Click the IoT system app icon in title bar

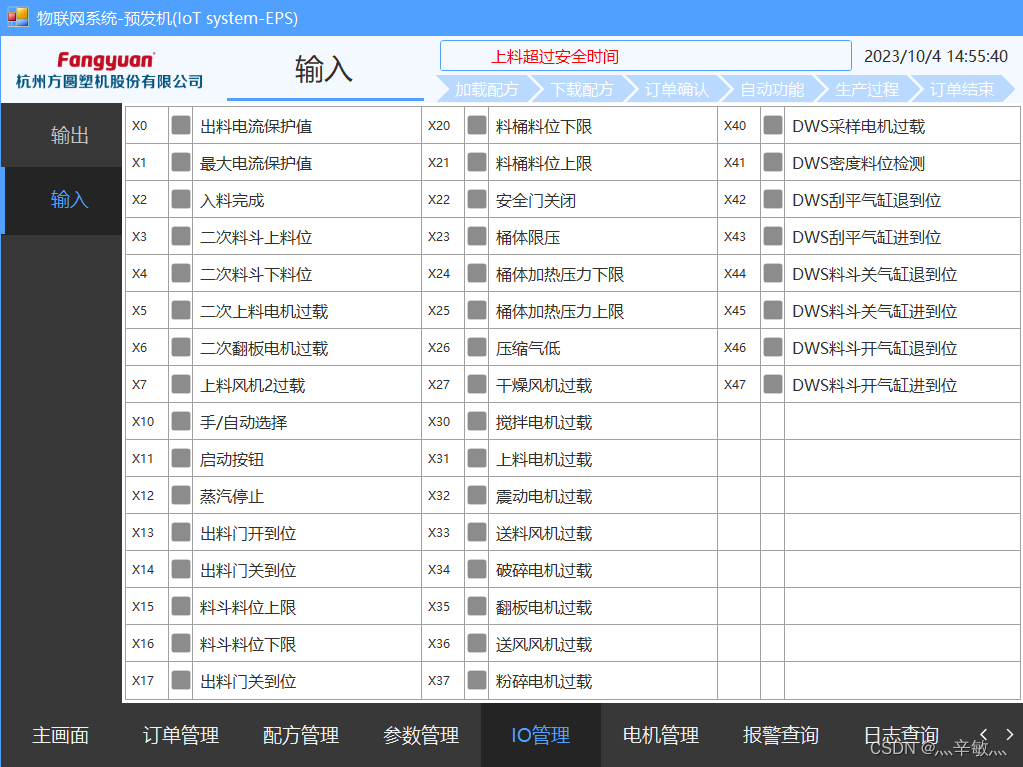(x=18, y=17)
